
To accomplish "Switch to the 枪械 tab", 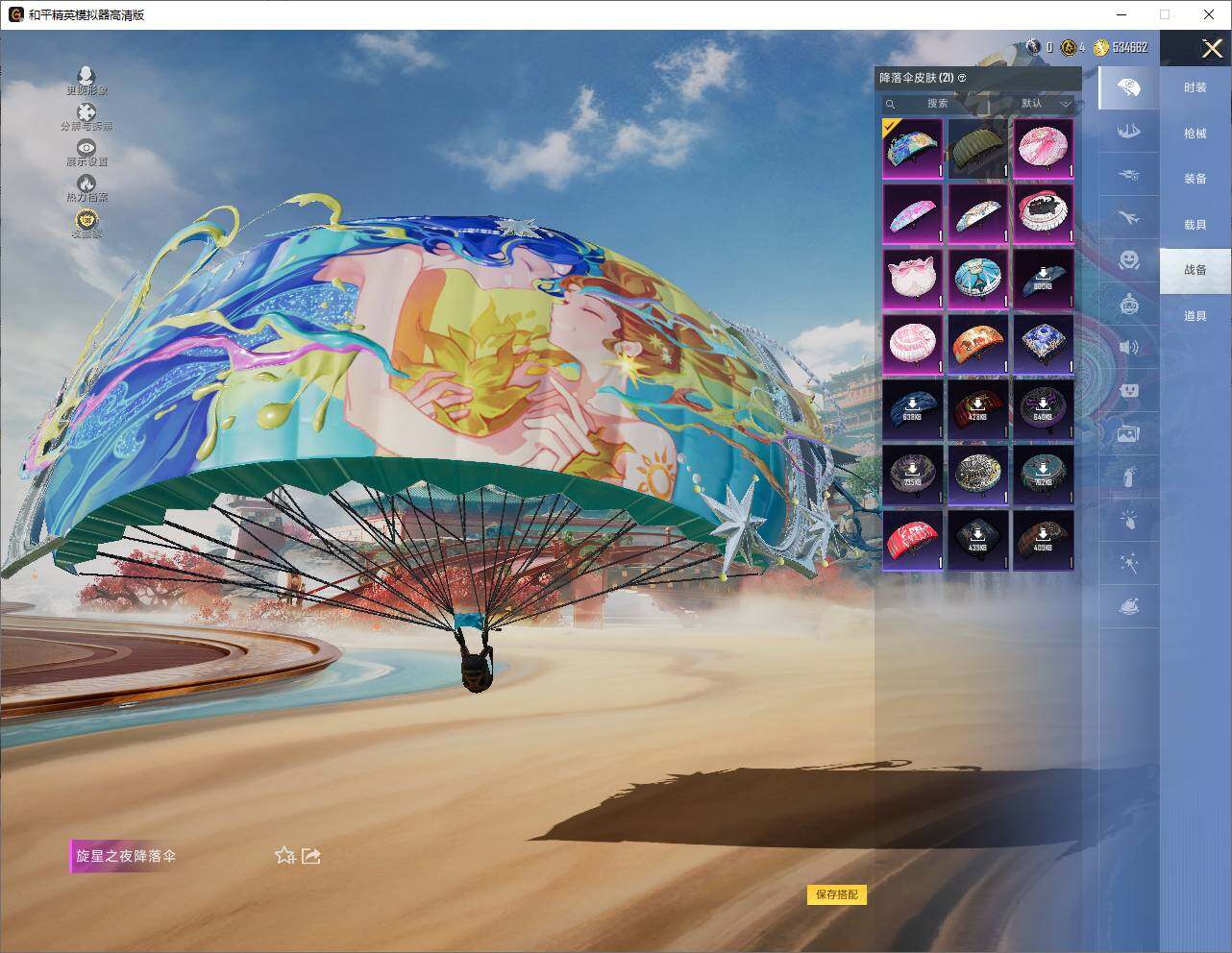I will (1195, 134).
